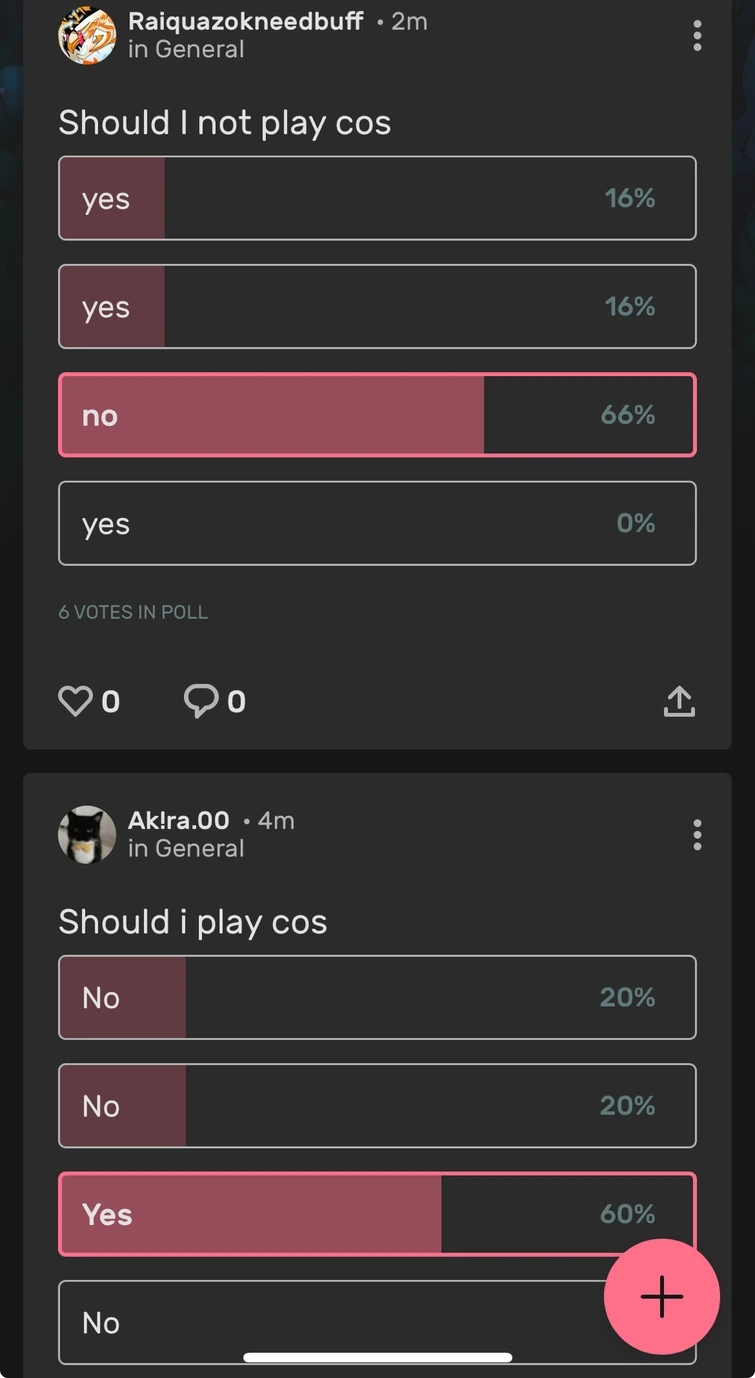Share the 'Should I not play cos' poll

click(x=679, y=701)
